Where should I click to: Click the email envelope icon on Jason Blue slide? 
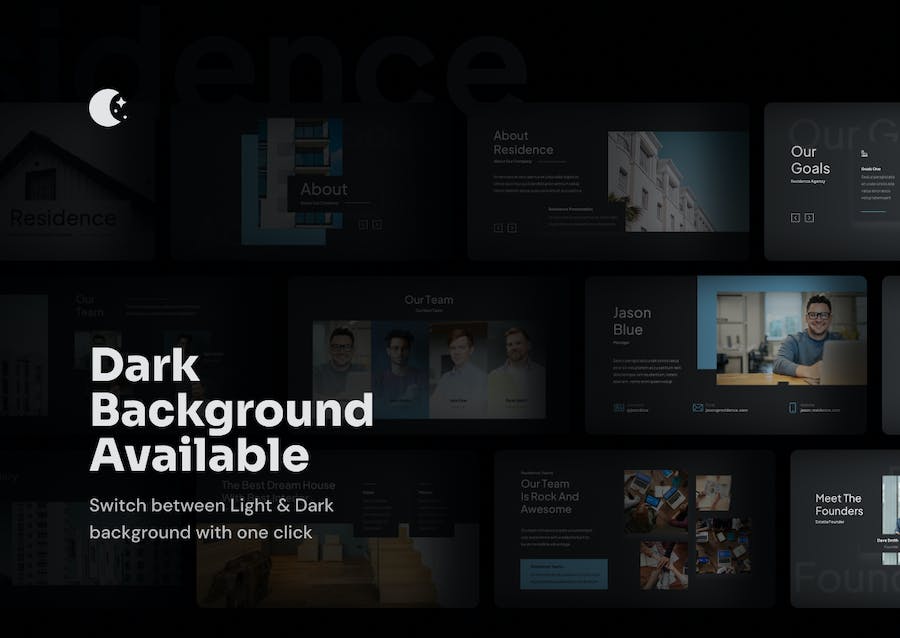point(697,408)
